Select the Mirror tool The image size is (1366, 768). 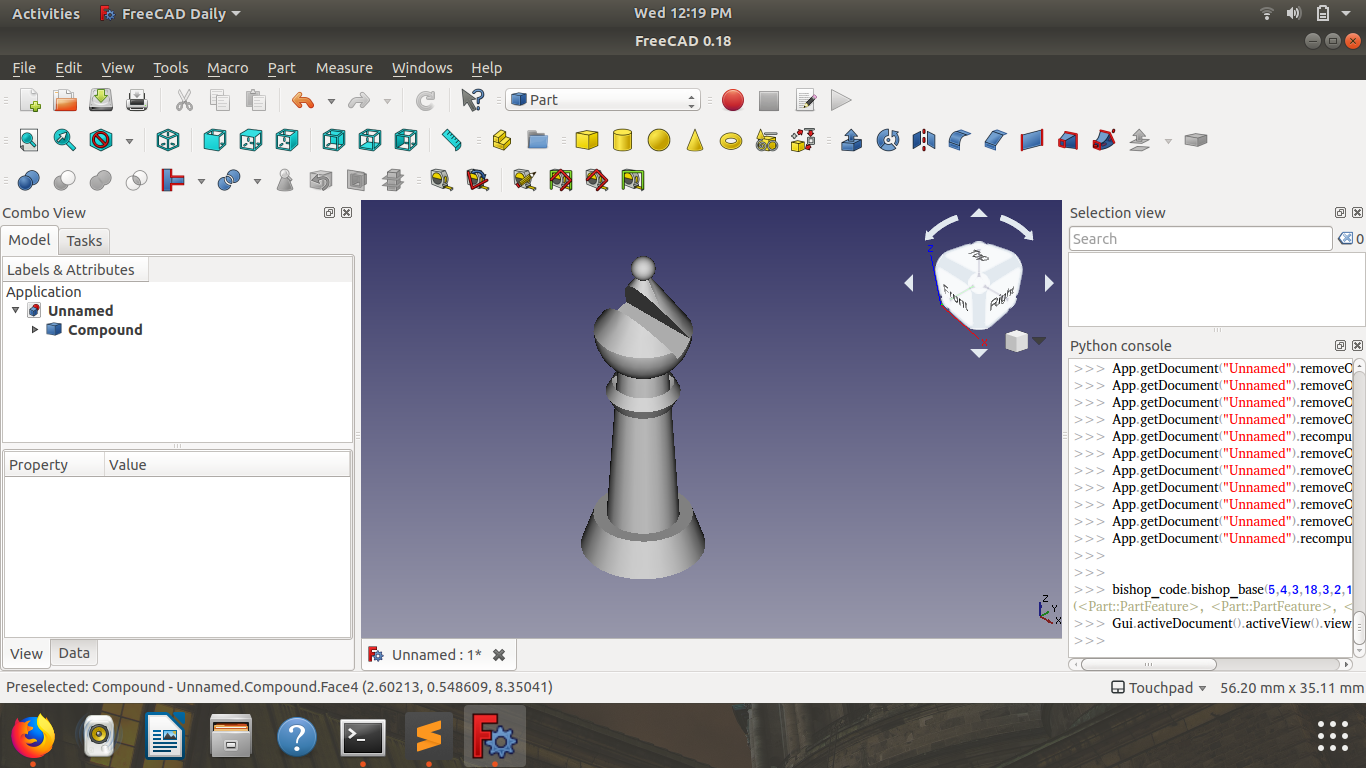coord(924,140)
